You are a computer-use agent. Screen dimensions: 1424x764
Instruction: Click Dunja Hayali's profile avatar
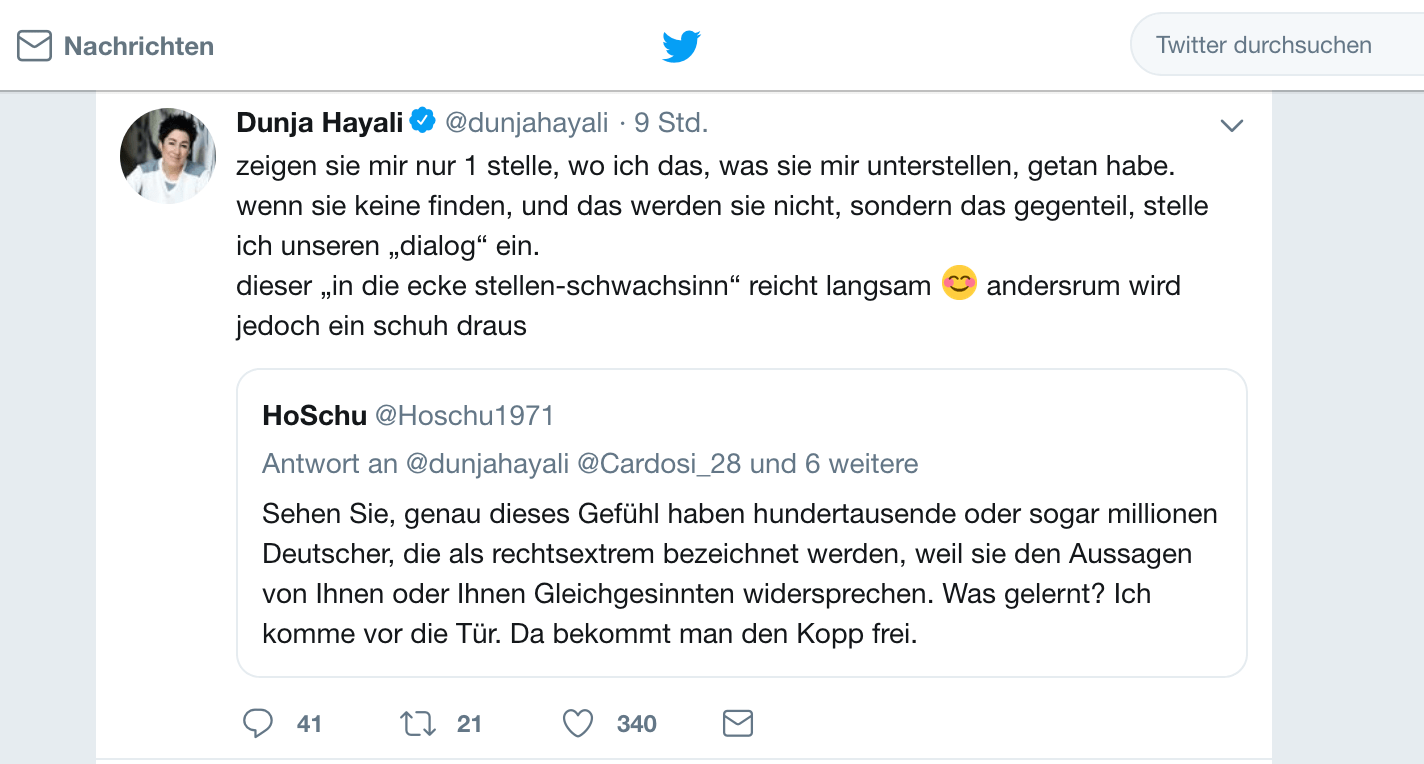(x=167, y=156)
